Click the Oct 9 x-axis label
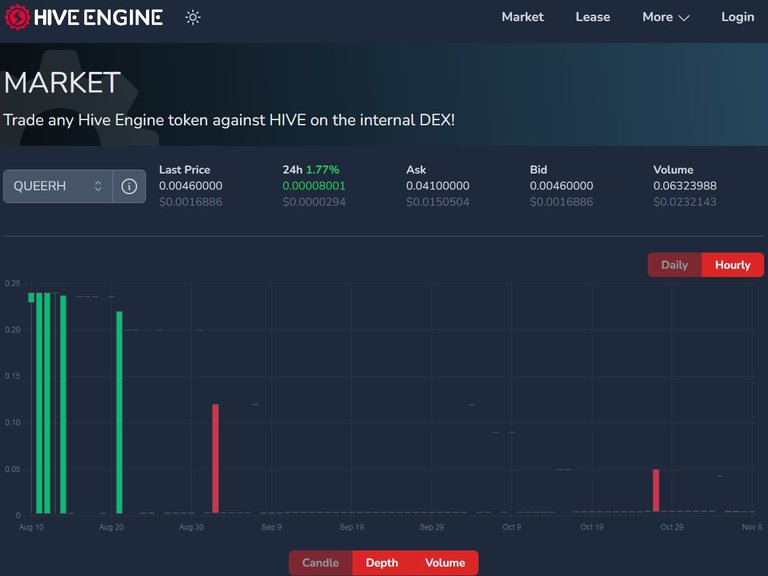The image size is (768, 576). point(511,527)
